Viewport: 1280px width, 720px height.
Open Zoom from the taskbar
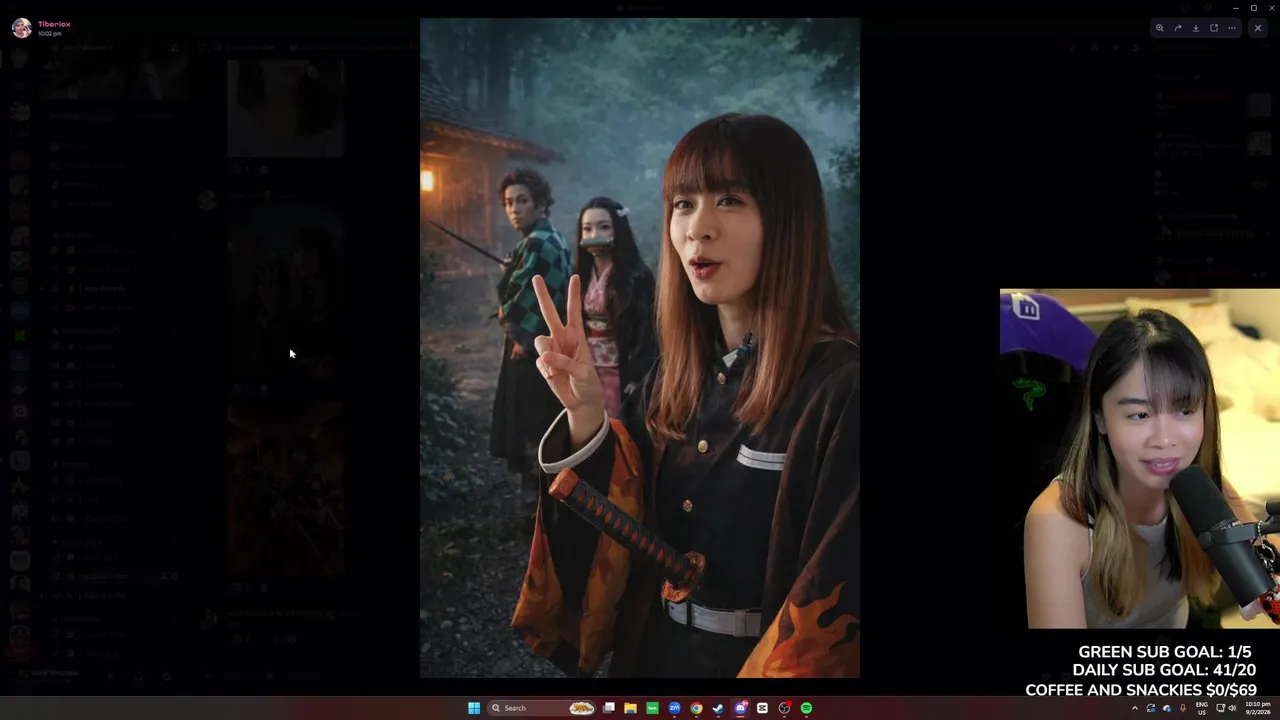tap(674, 708)
